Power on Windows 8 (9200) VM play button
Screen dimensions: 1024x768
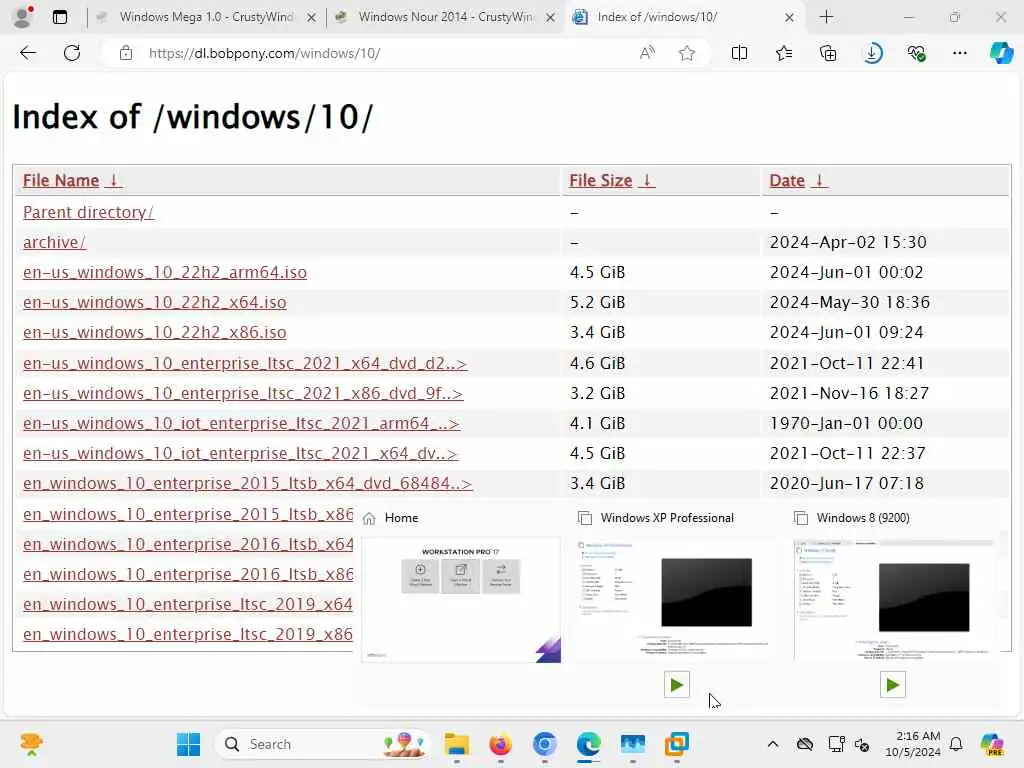tap(892, 684)
